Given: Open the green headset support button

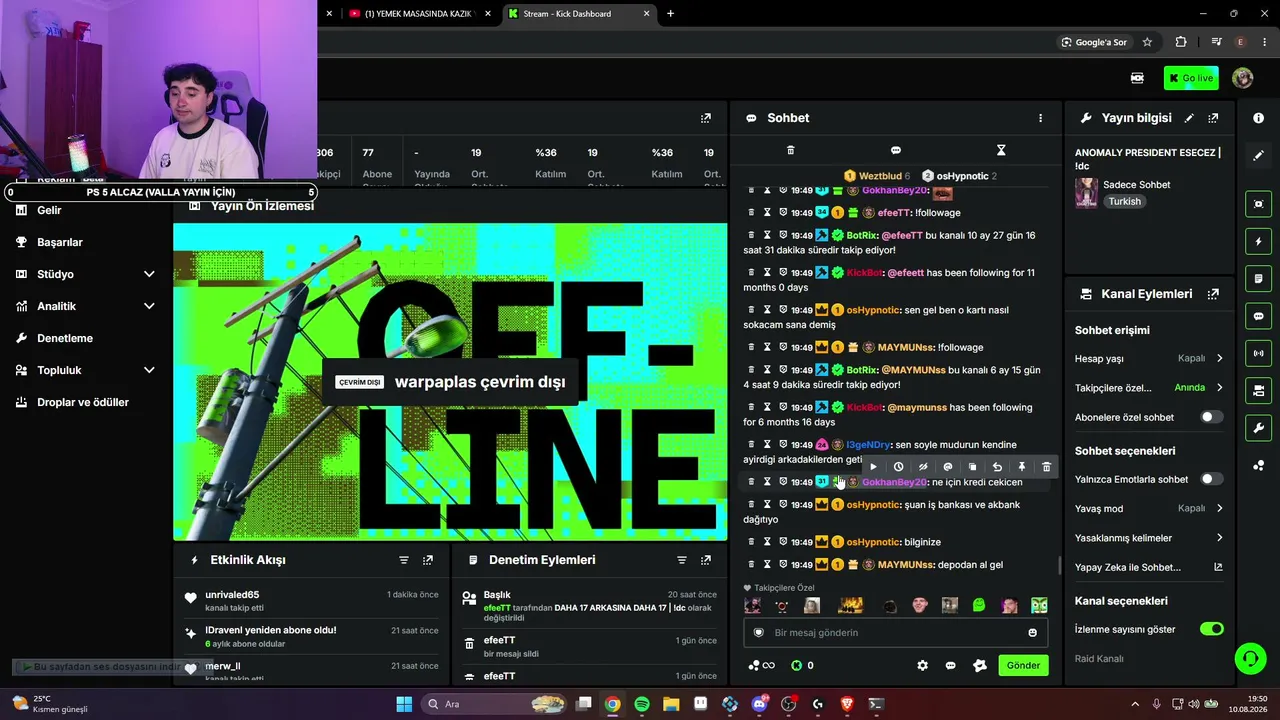Looking at the screenshot, I should (x=1250, y=658).
